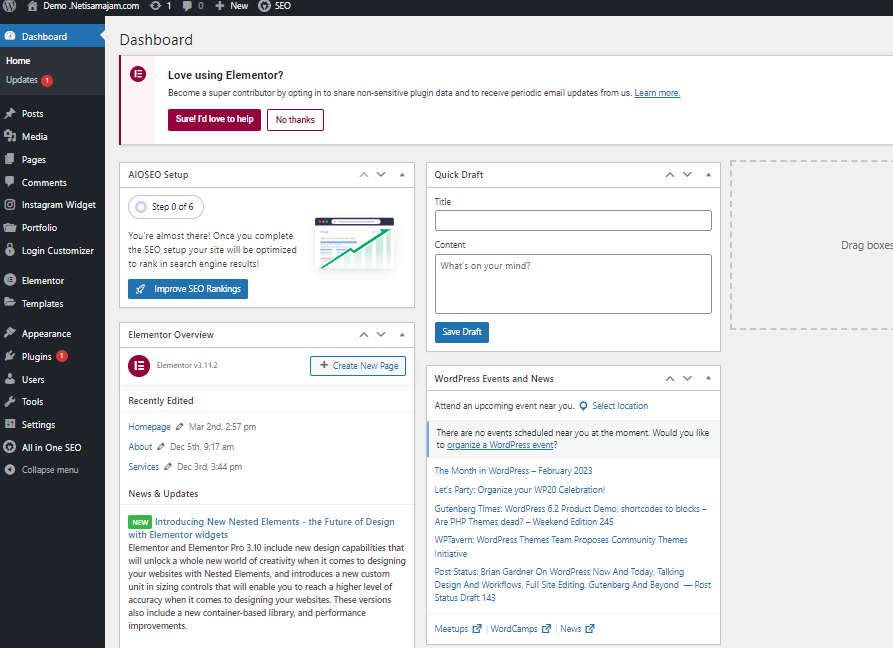
Task: Toggle AIOSEO Setup panel collapse
Action: (x=402, y=175)
